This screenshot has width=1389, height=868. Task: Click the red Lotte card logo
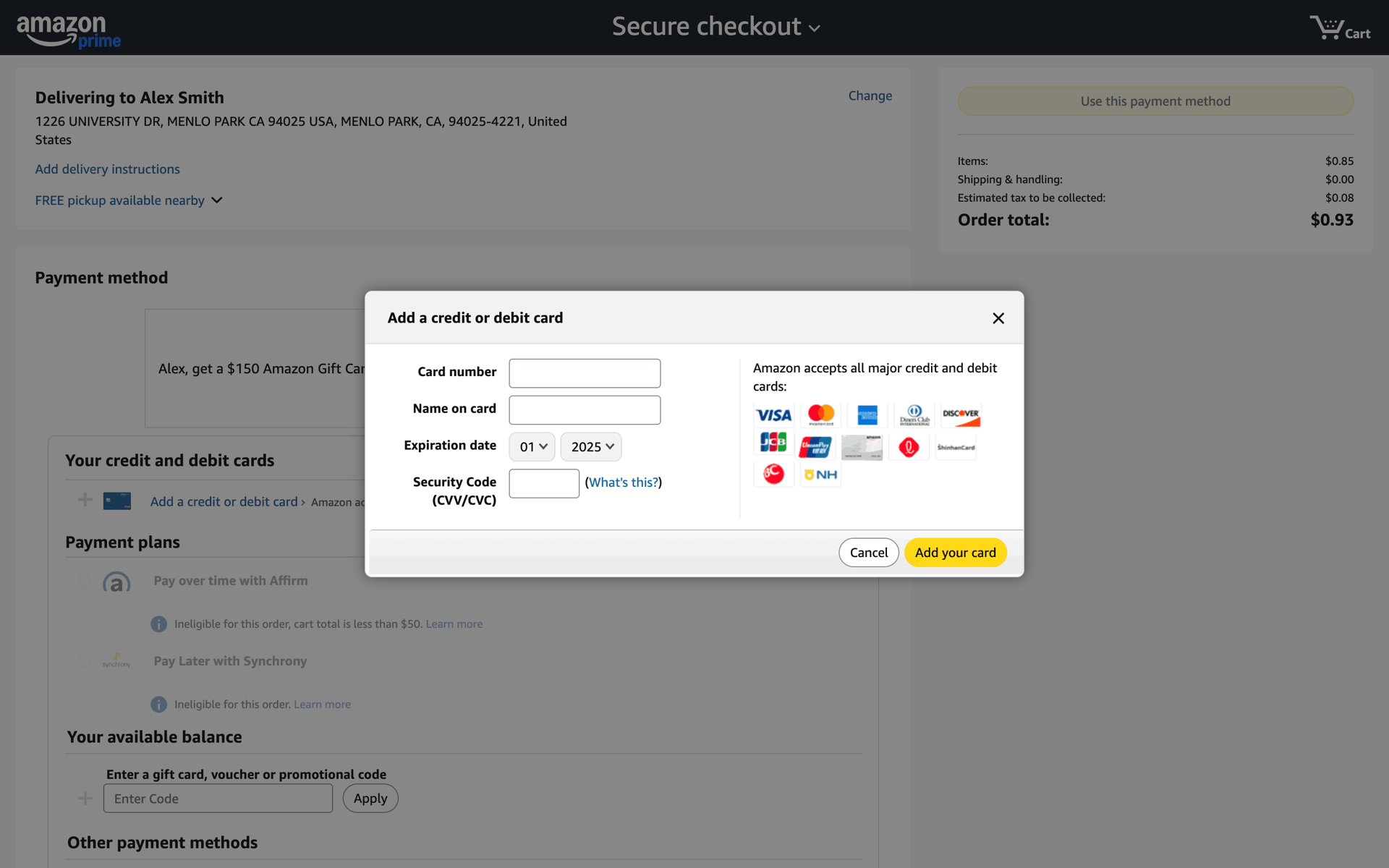[909, 448]
